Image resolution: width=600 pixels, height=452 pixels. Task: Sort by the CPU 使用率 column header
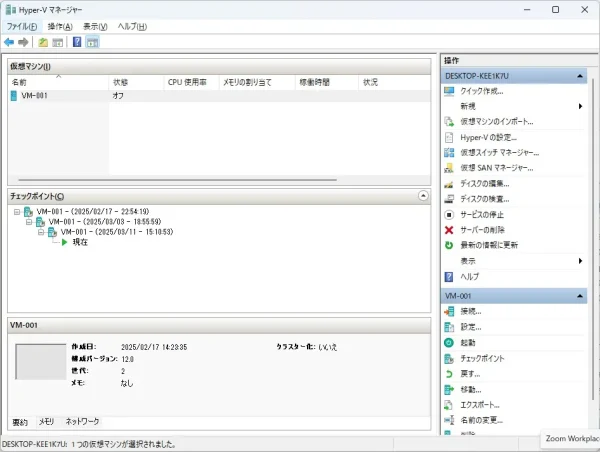(191, 82)
